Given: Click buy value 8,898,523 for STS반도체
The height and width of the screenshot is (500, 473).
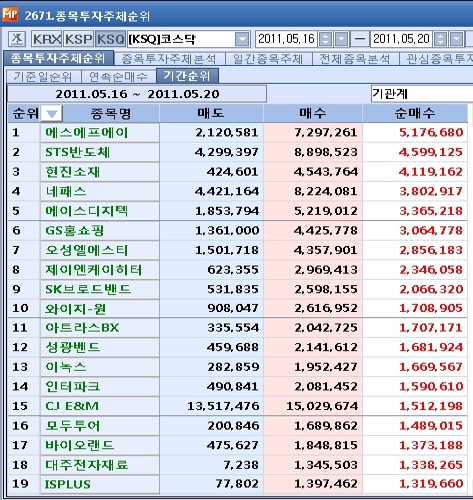Looking at the screenshot, I should [325, 153].
